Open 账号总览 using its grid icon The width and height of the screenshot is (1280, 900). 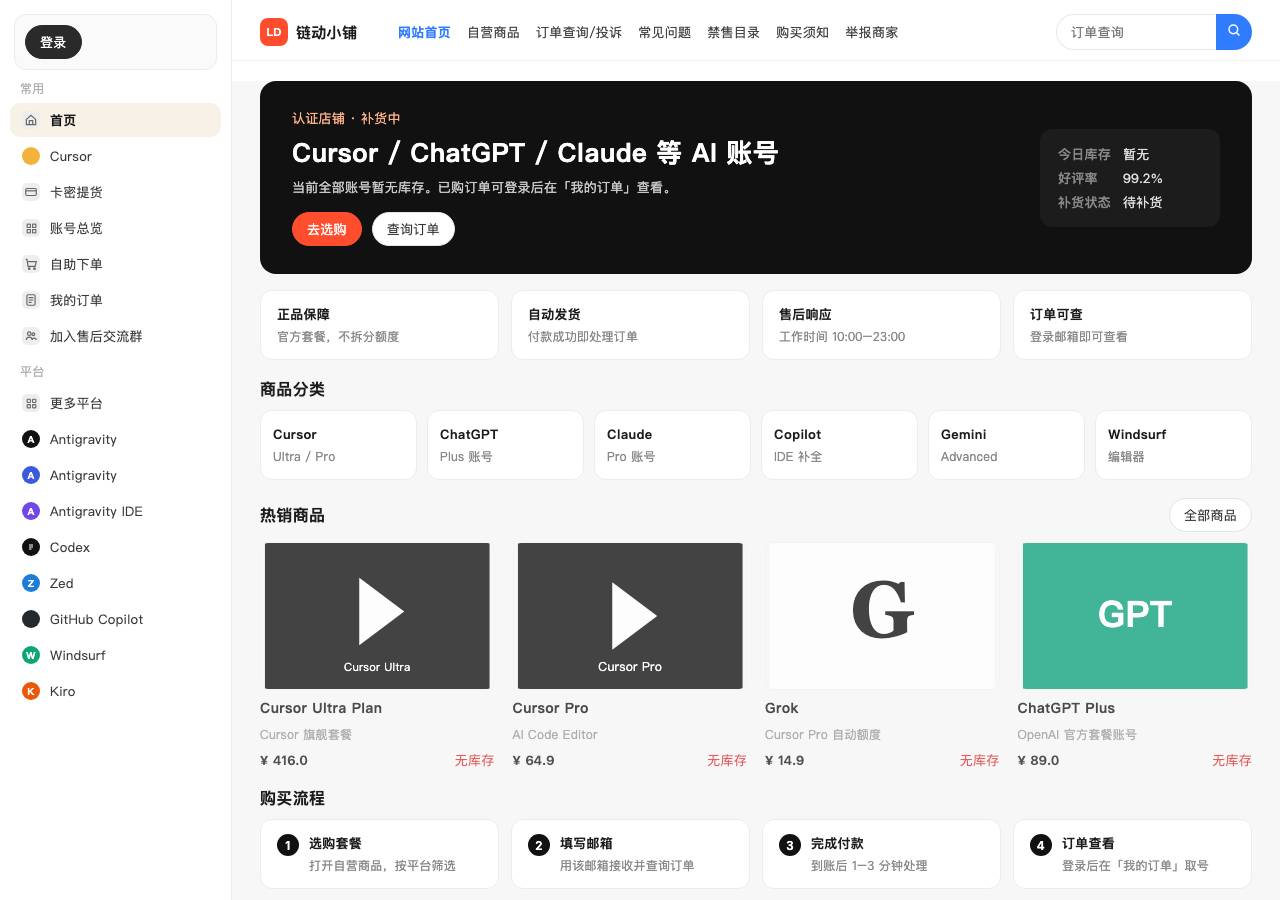pyautogui.click(x=31, y=228)
